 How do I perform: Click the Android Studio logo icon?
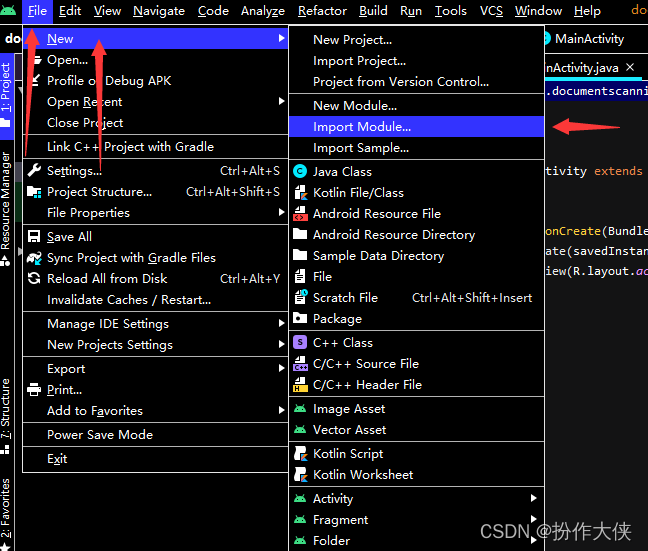click(x=8, y=10)
